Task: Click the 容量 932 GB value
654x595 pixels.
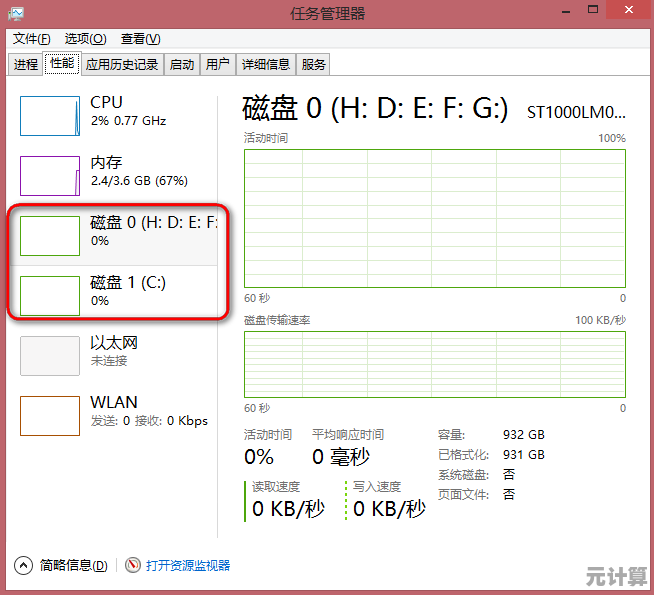Action: click(x=523, y=434)
